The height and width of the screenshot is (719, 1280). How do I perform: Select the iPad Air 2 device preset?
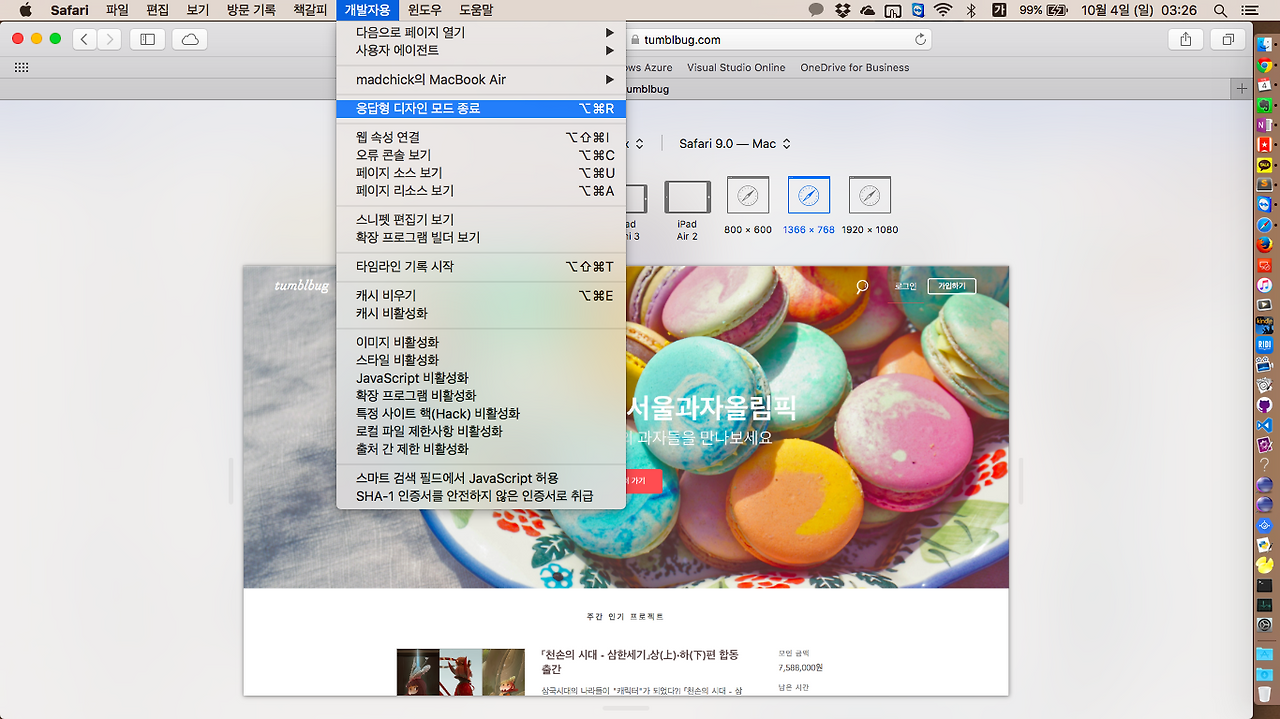(687, 210)
